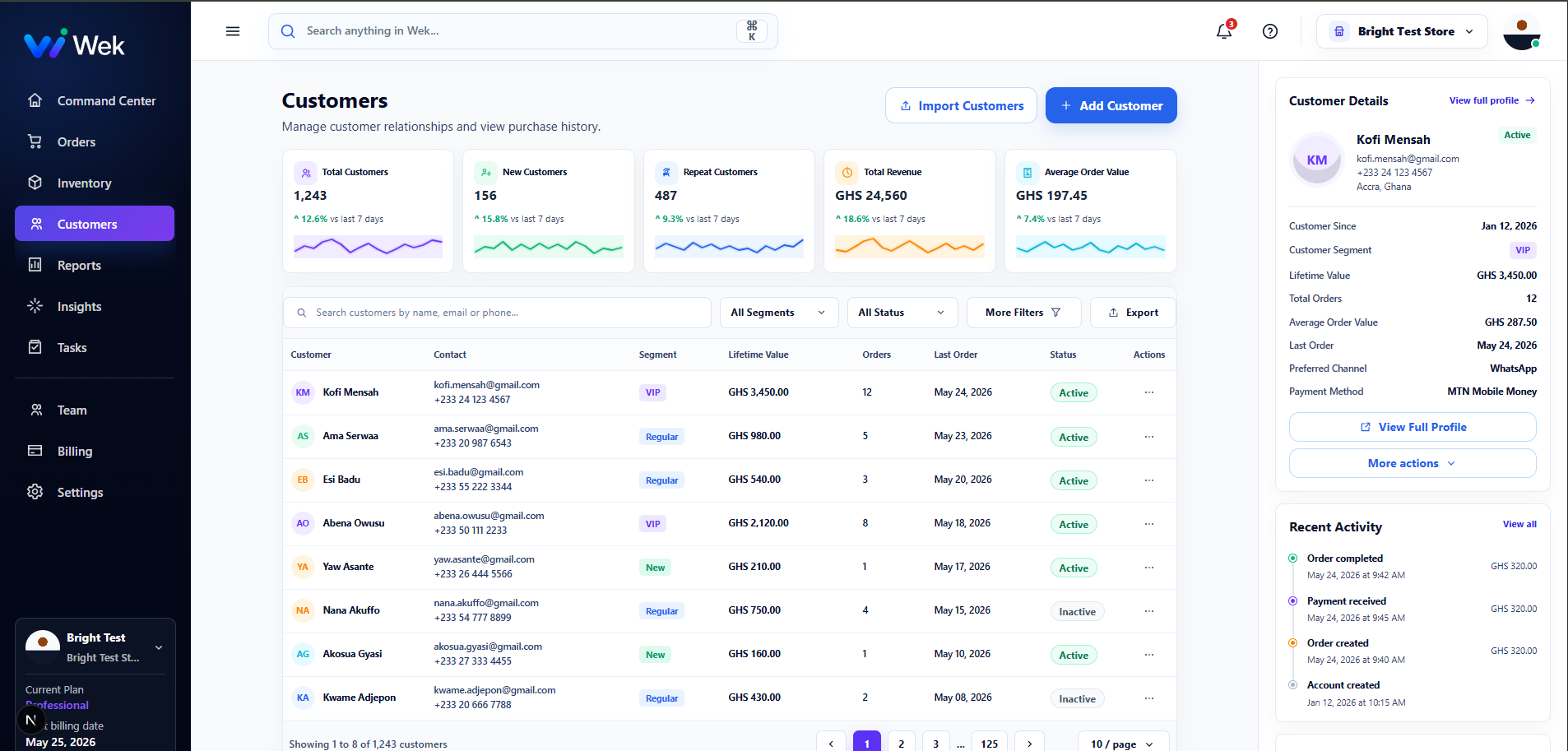
Task: Open Bright Test Store selector
Action: tap(1402, 31)
